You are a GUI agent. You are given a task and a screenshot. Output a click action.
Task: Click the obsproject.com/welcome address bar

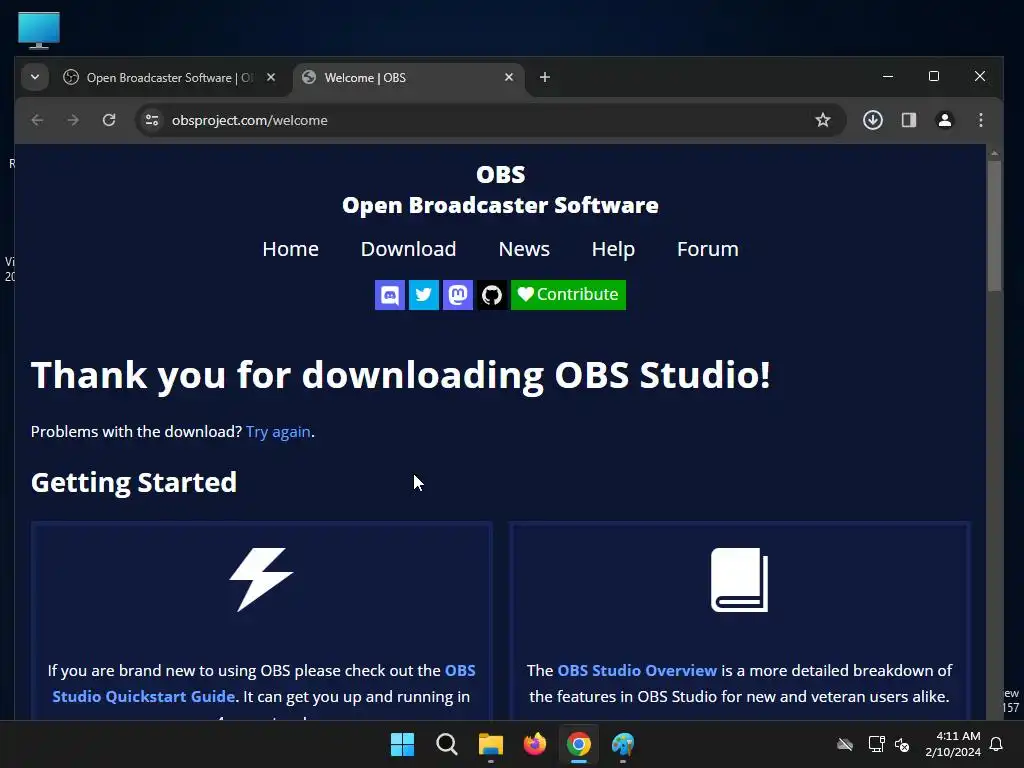coord(490,120)
